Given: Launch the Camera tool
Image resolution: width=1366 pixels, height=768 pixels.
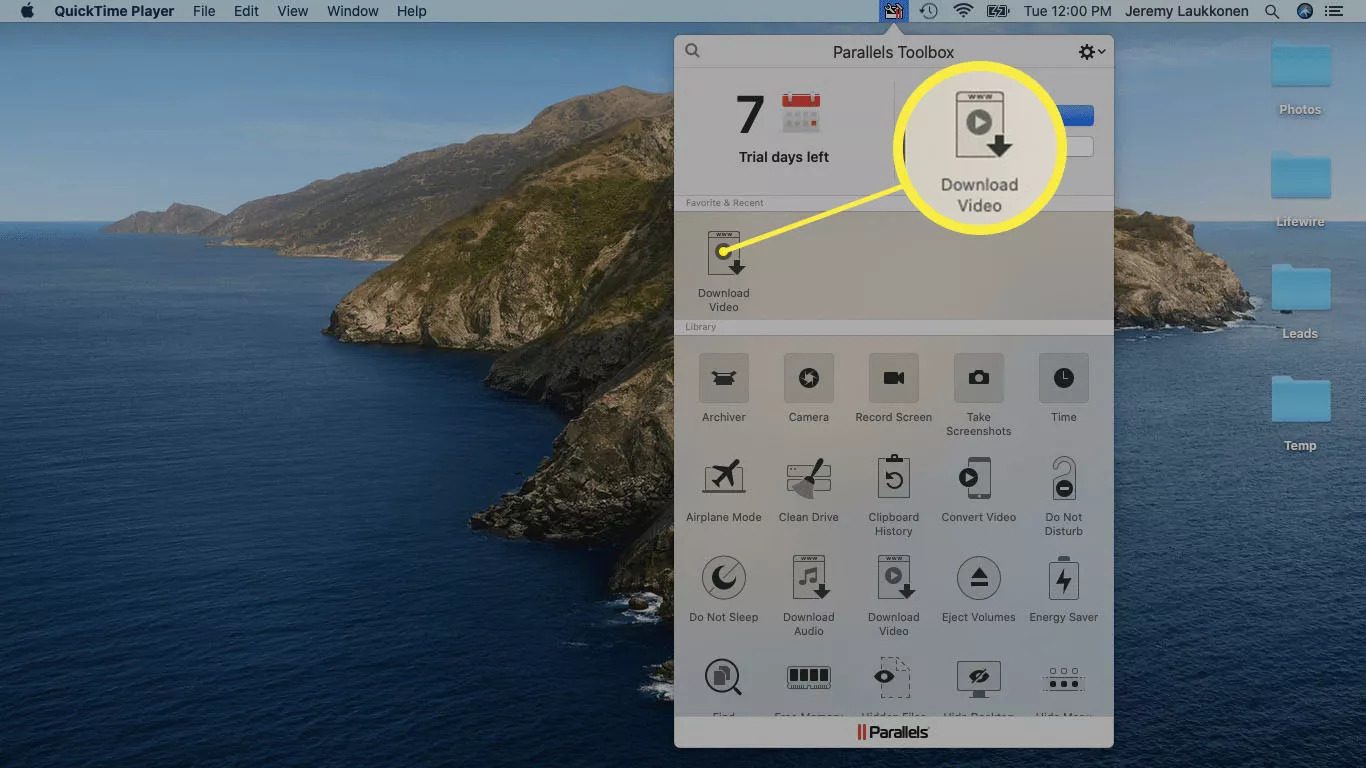Looking at the screenshot, I should pos(808,379).
